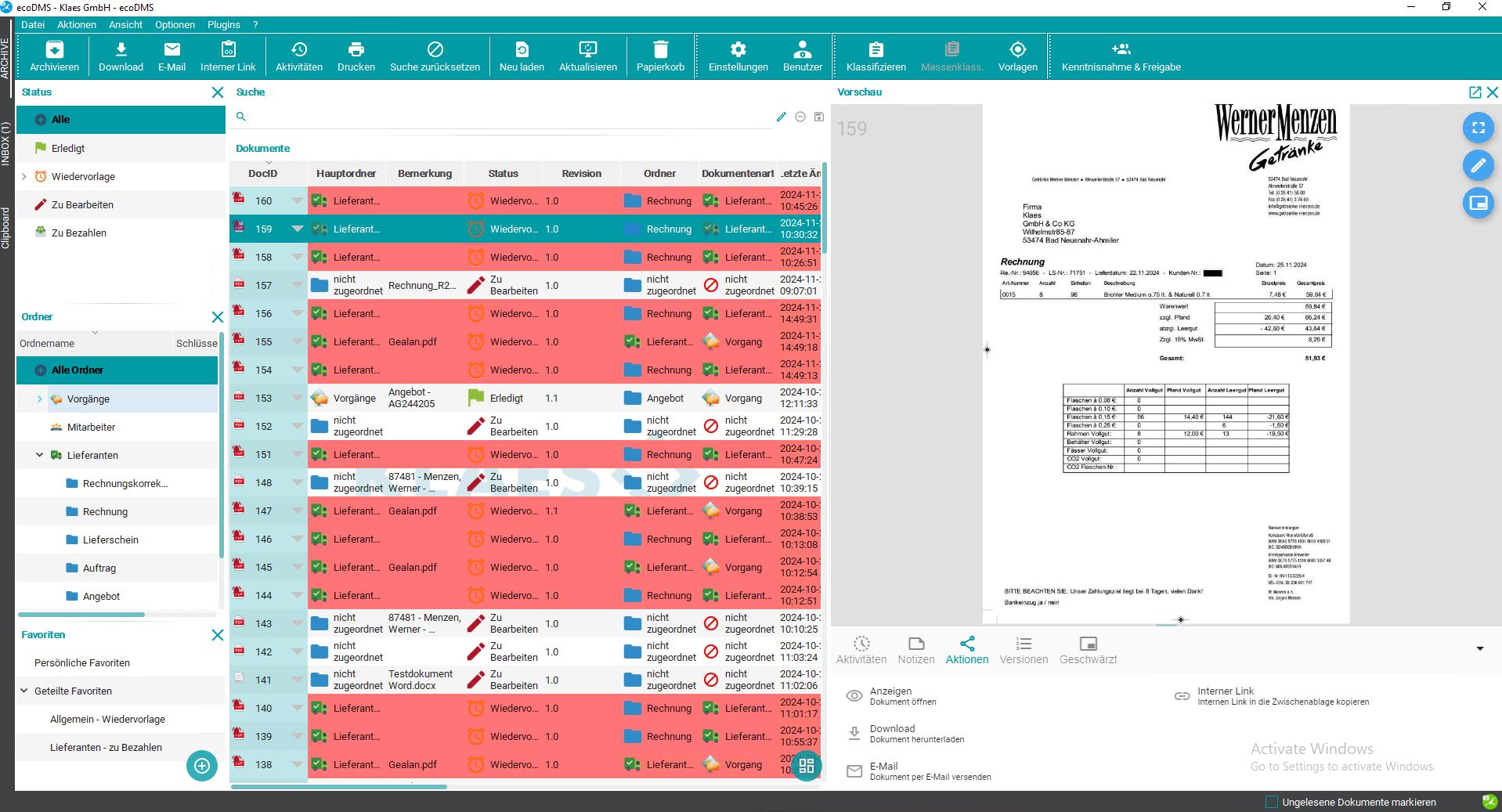Click the fullscreen preview round button
1502x812 pixels.
click(x=1478, y=128)
